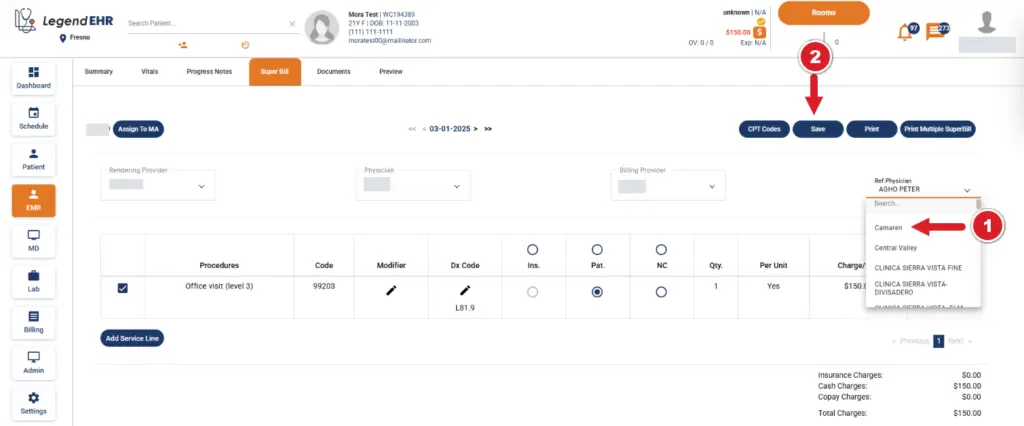Screen dimensions: 1024x426
Task: Type in the Search Patient field
Action: 205,22
